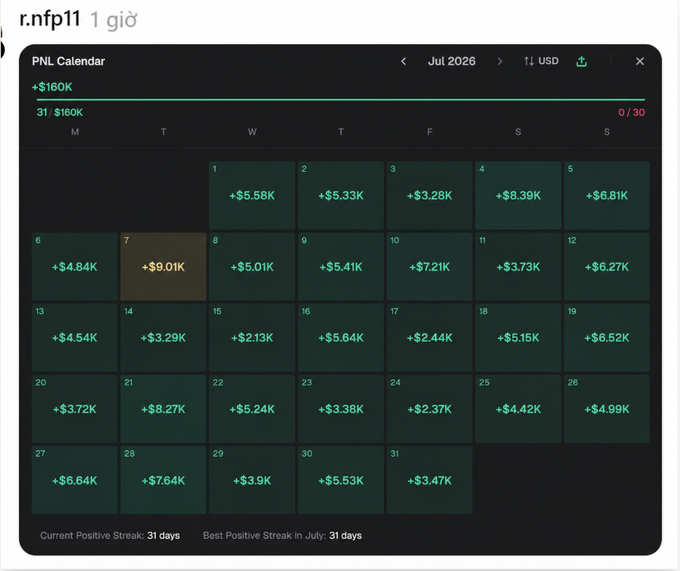Select July 22 cell showing +$5.24K

pos(252,409)
